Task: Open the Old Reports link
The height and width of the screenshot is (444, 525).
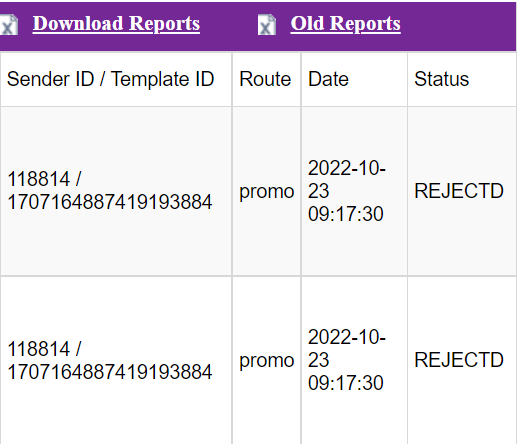Action: [345, 24]
